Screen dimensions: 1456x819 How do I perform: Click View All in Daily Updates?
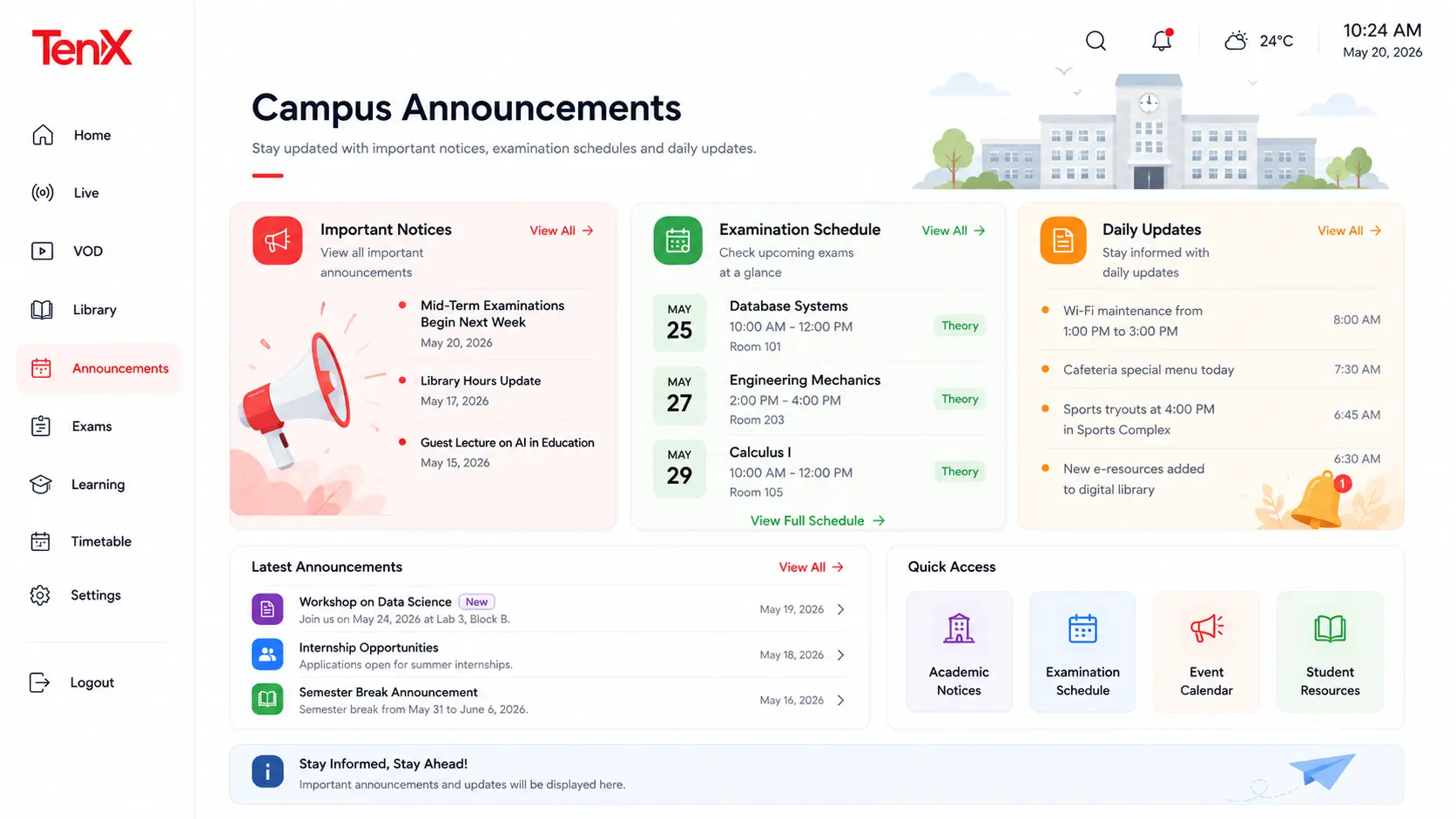1349,231
